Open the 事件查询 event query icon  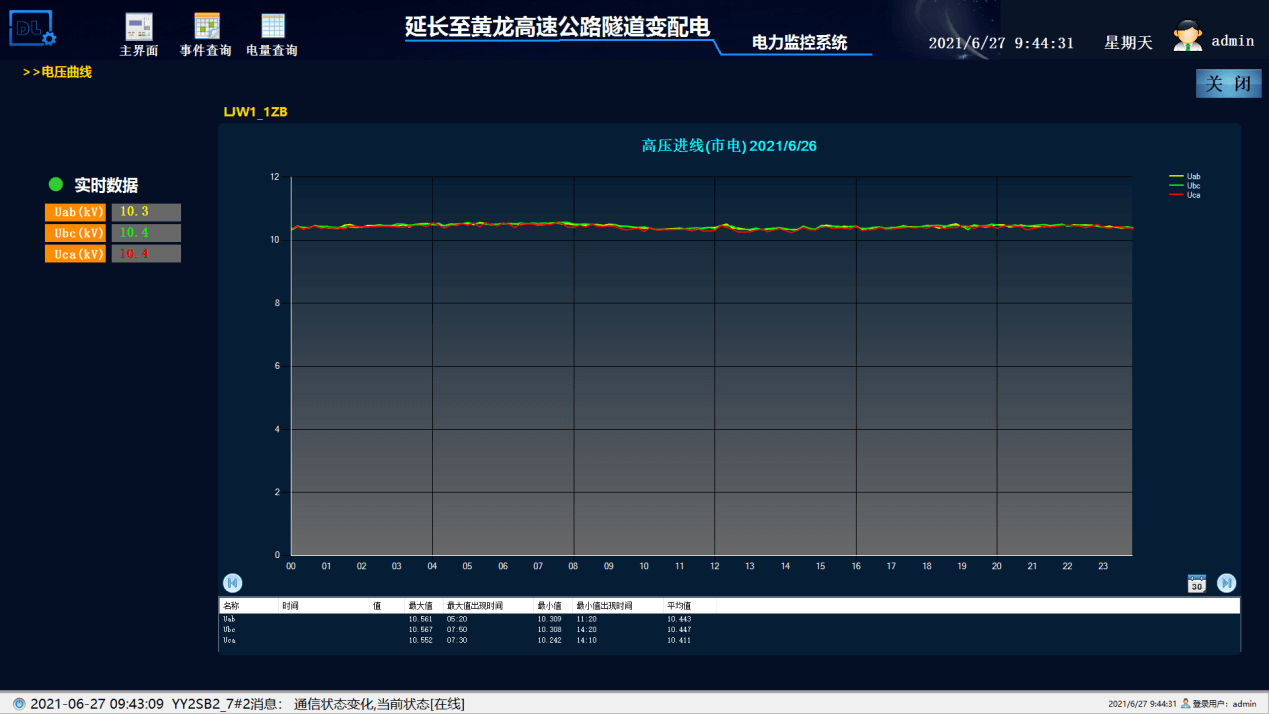pyautogui.click(x=207, y=26)
